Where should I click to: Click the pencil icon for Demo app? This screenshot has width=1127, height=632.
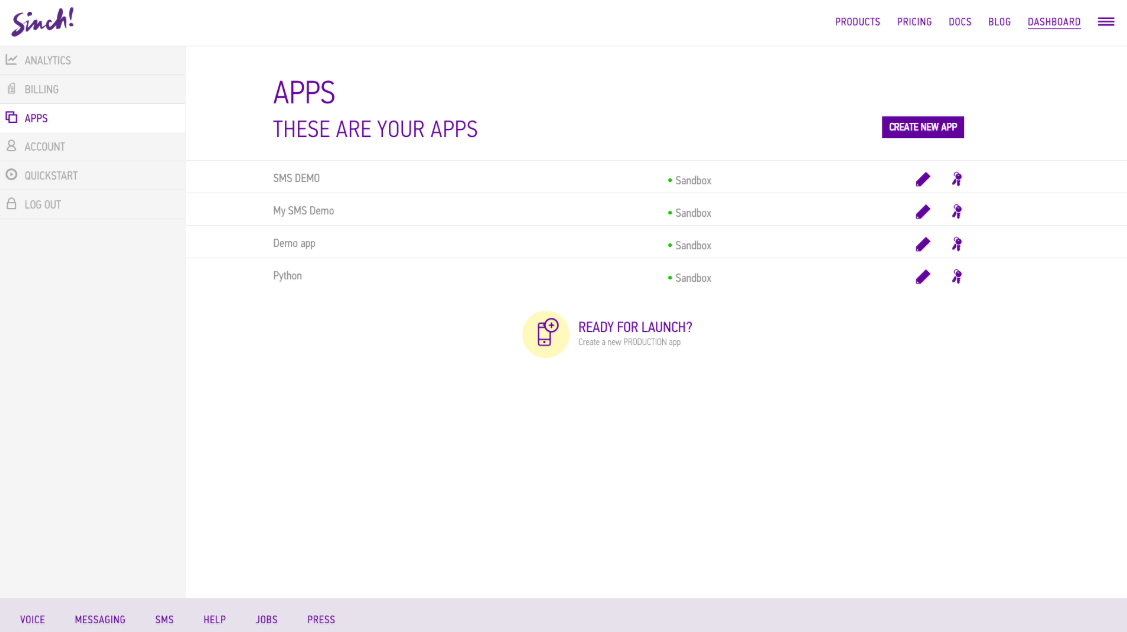tap(922, 245)
